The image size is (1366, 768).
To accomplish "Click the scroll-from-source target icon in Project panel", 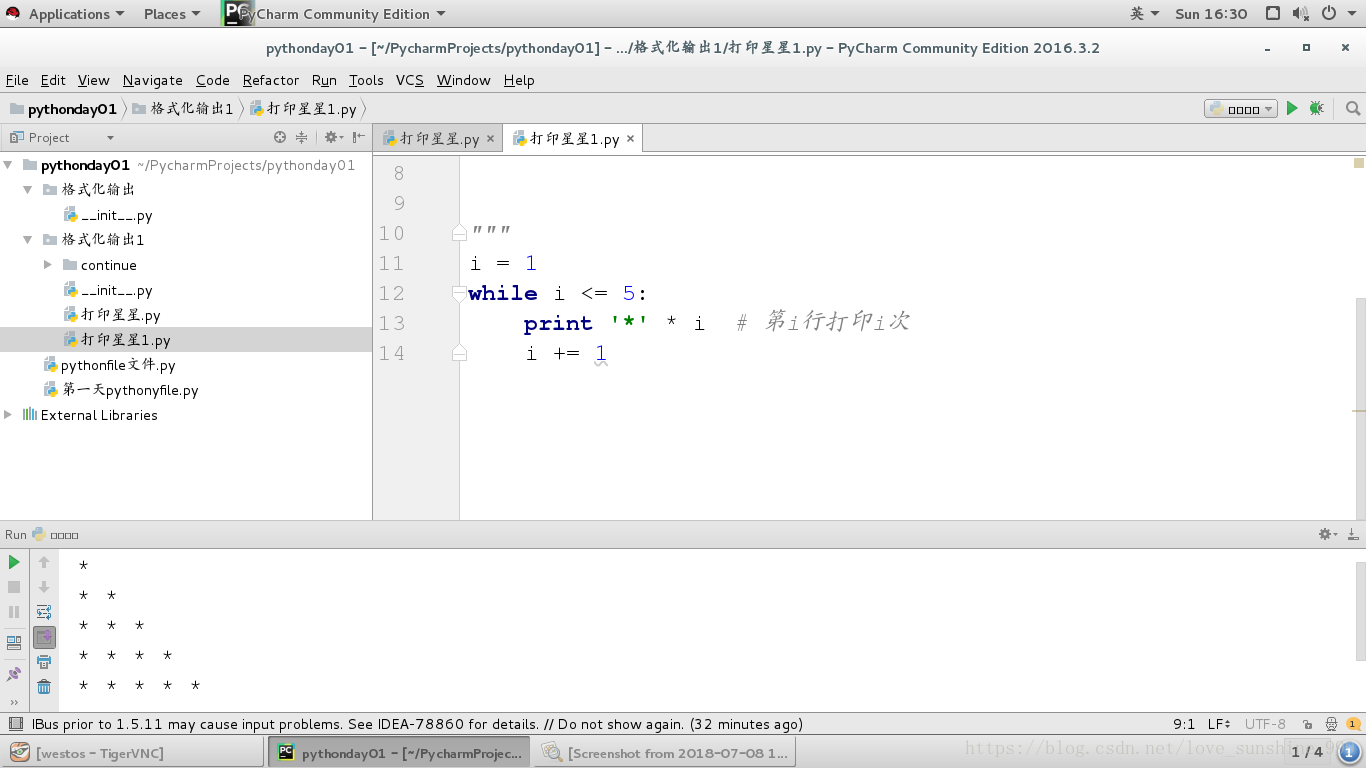I will 280,137.
